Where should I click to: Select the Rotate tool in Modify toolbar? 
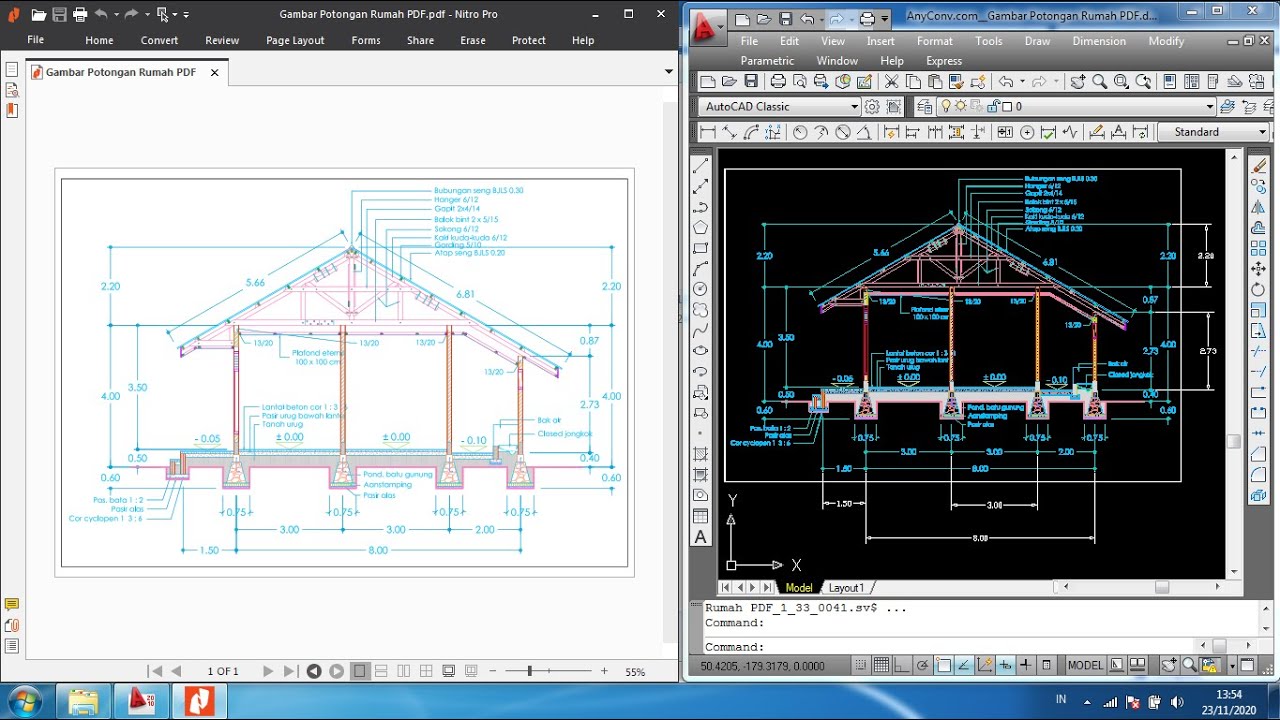point(1258,289)
